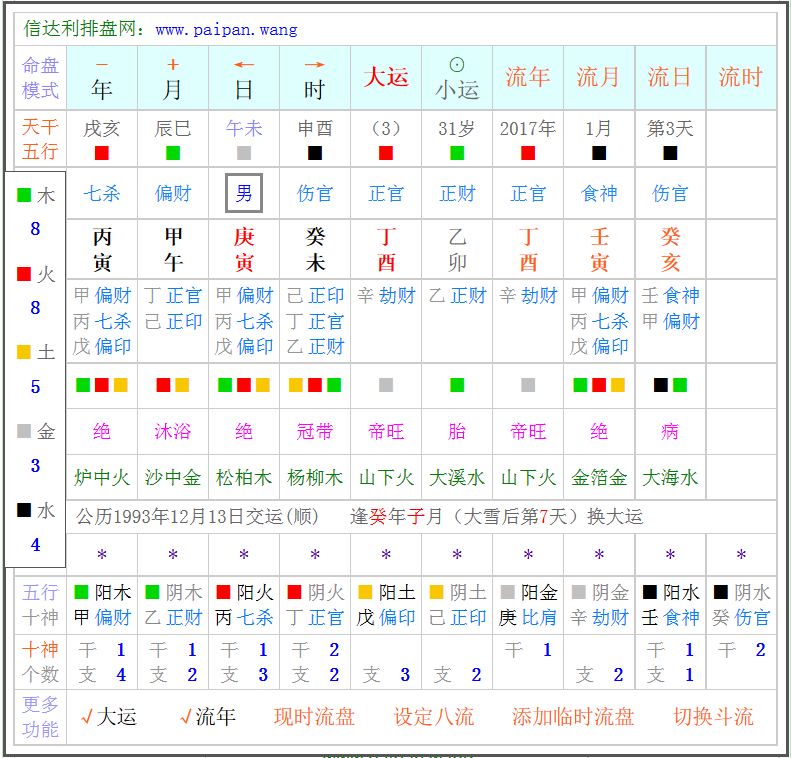
Task: Click the green 木 swatch in left legend
Action: 24,196
